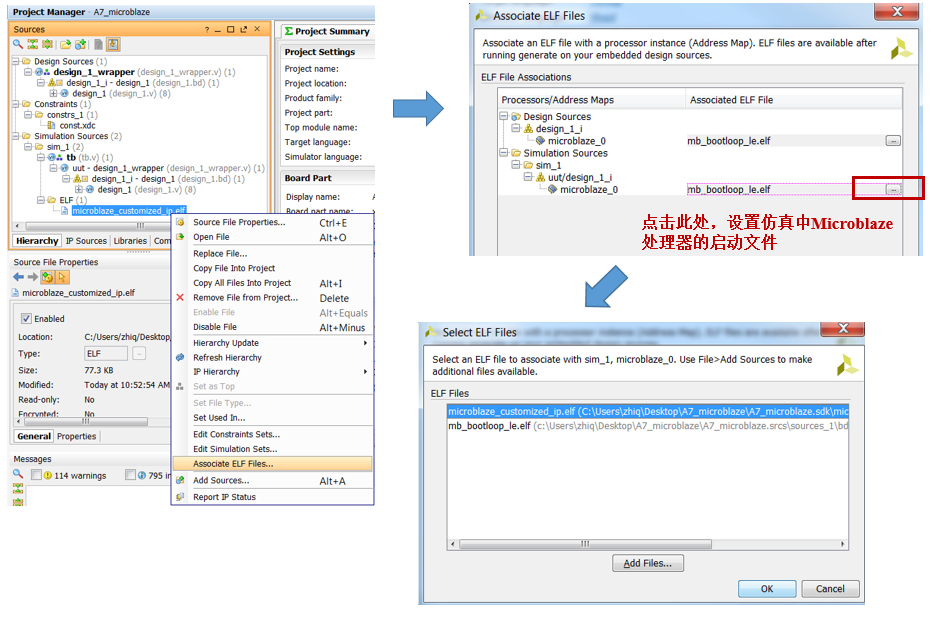This screenshot has height=618, width=931.
Task: Click the collapse all icon in Messages panel
Action: pyautogui.click(x=18, y=488)
